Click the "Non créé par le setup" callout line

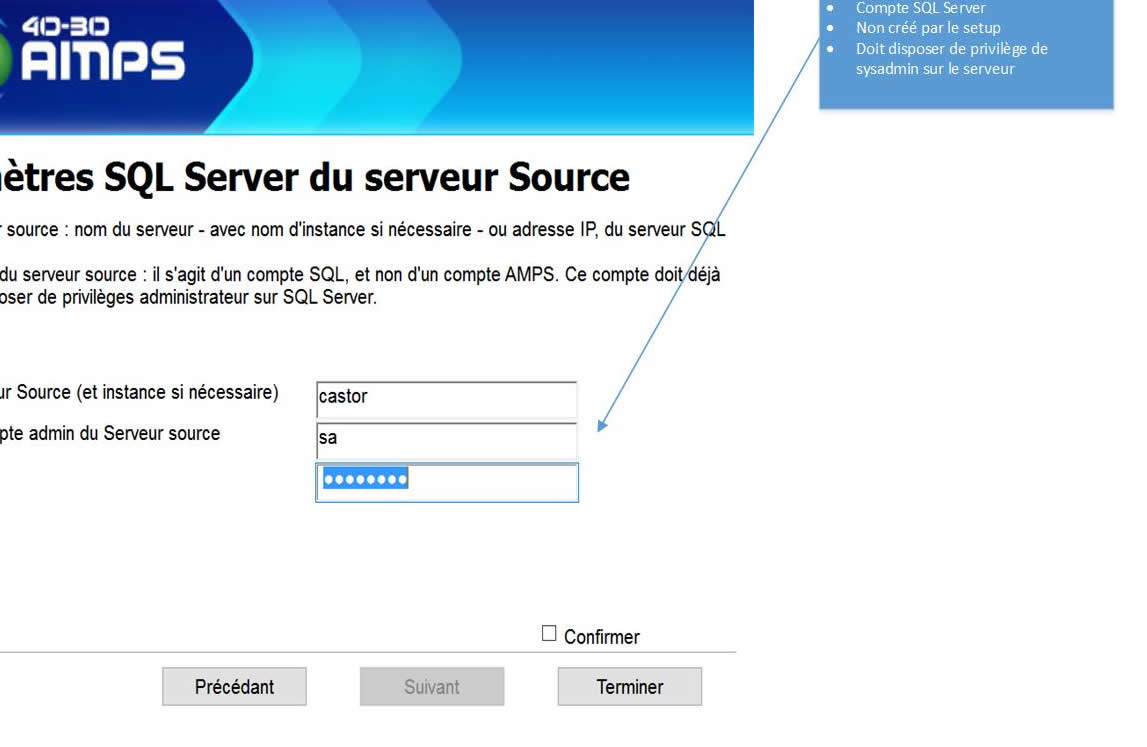928,28
